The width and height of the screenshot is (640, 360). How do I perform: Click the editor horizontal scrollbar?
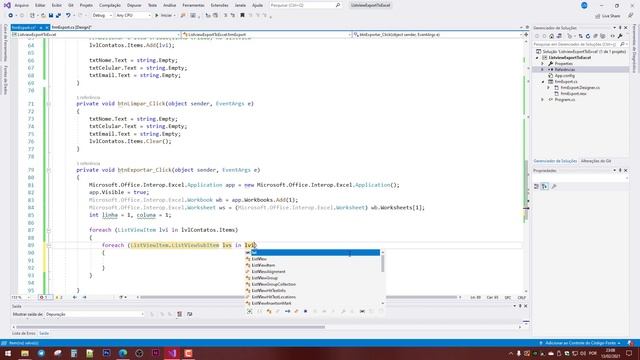pyautogui.click(x=298, y=297)
